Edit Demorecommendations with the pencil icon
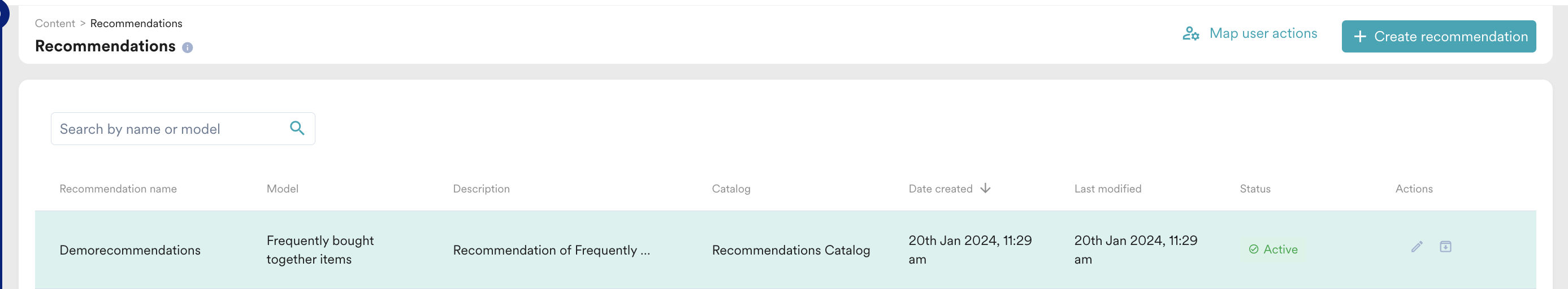Image resolution: width=1568 pixels, height=289 pixels. [x=1417, y=247]
